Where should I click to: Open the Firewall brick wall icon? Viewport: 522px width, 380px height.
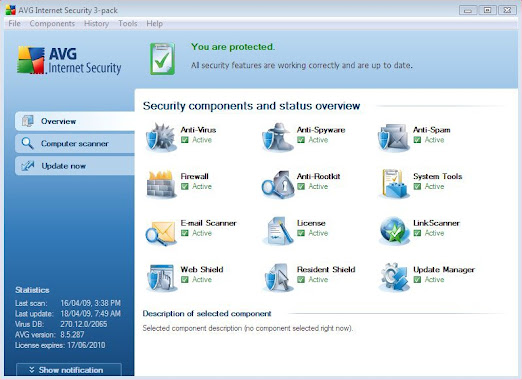coord(161,184)
